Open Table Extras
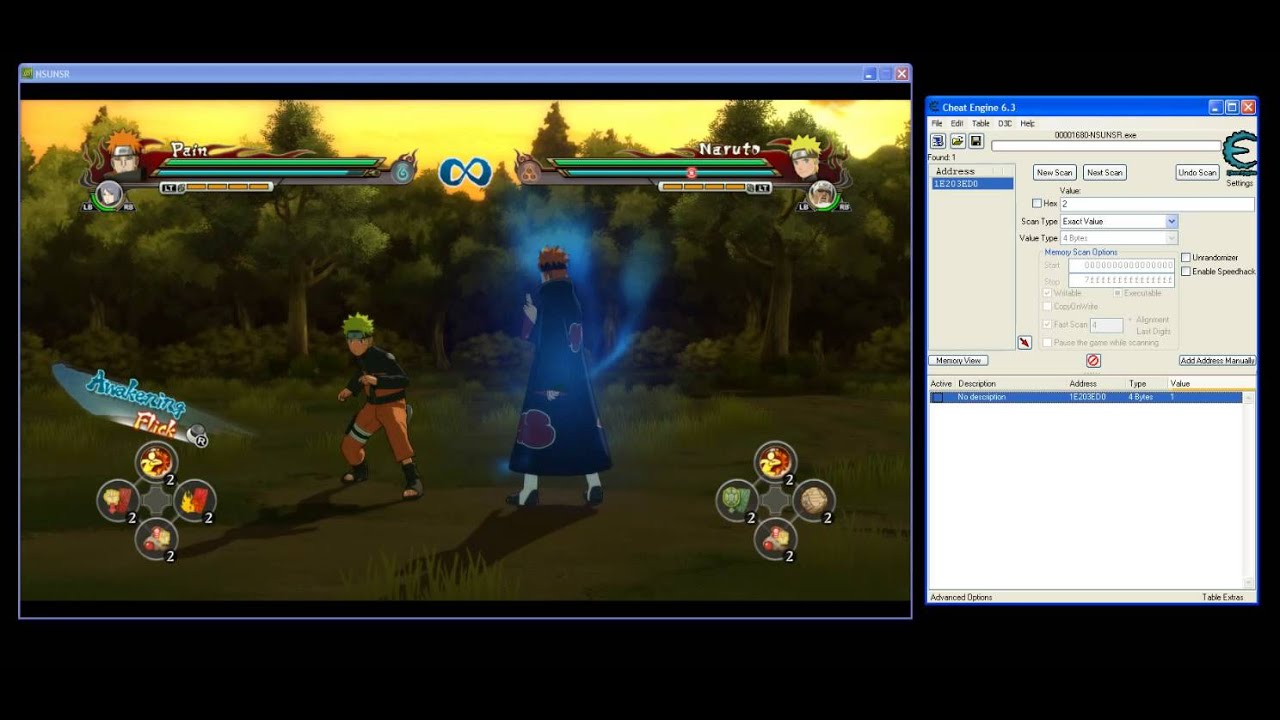Screen dimensions: 1280x720 pos(1222,597)
